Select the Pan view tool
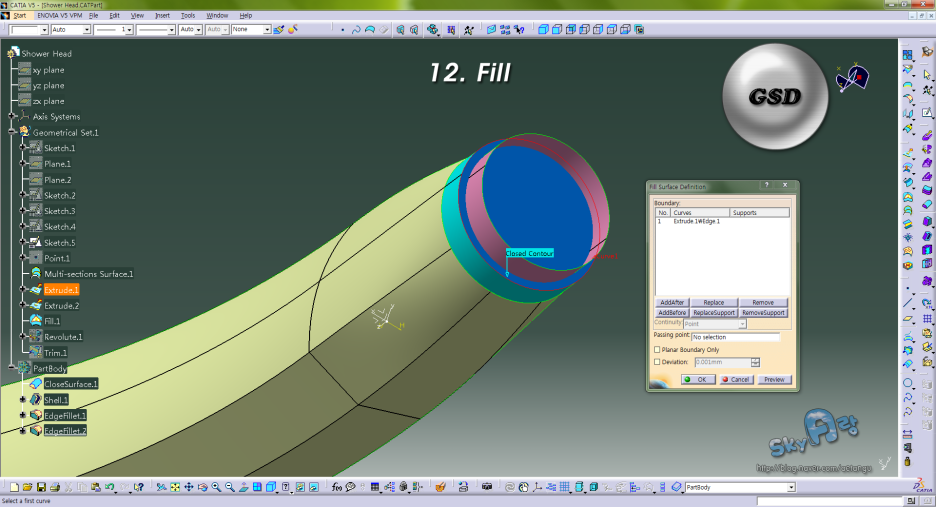The image size is (936, 507). pos(189,487)
